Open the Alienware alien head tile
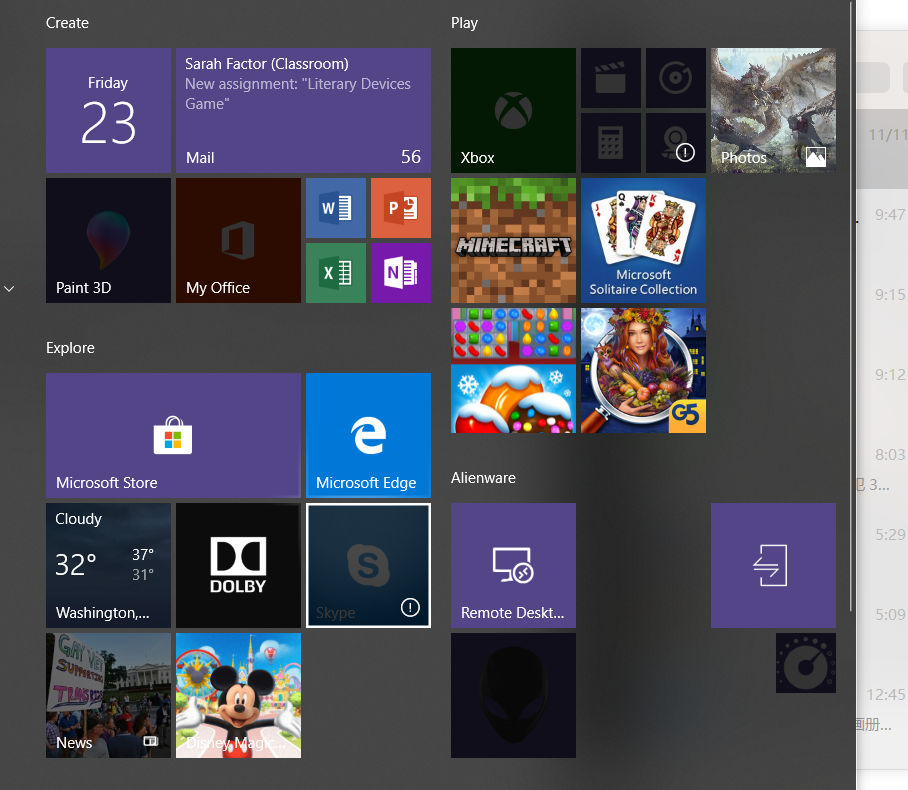The image size is (908, 790). [513, 696]
